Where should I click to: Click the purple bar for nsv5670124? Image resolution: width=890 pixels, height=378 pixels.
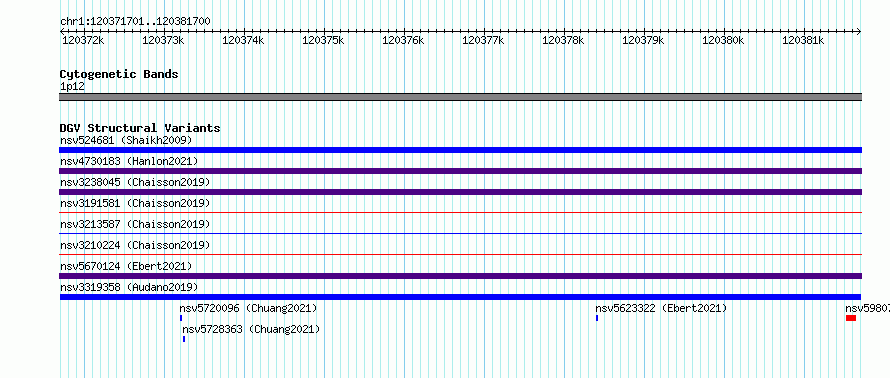click(x=460, y=276)
